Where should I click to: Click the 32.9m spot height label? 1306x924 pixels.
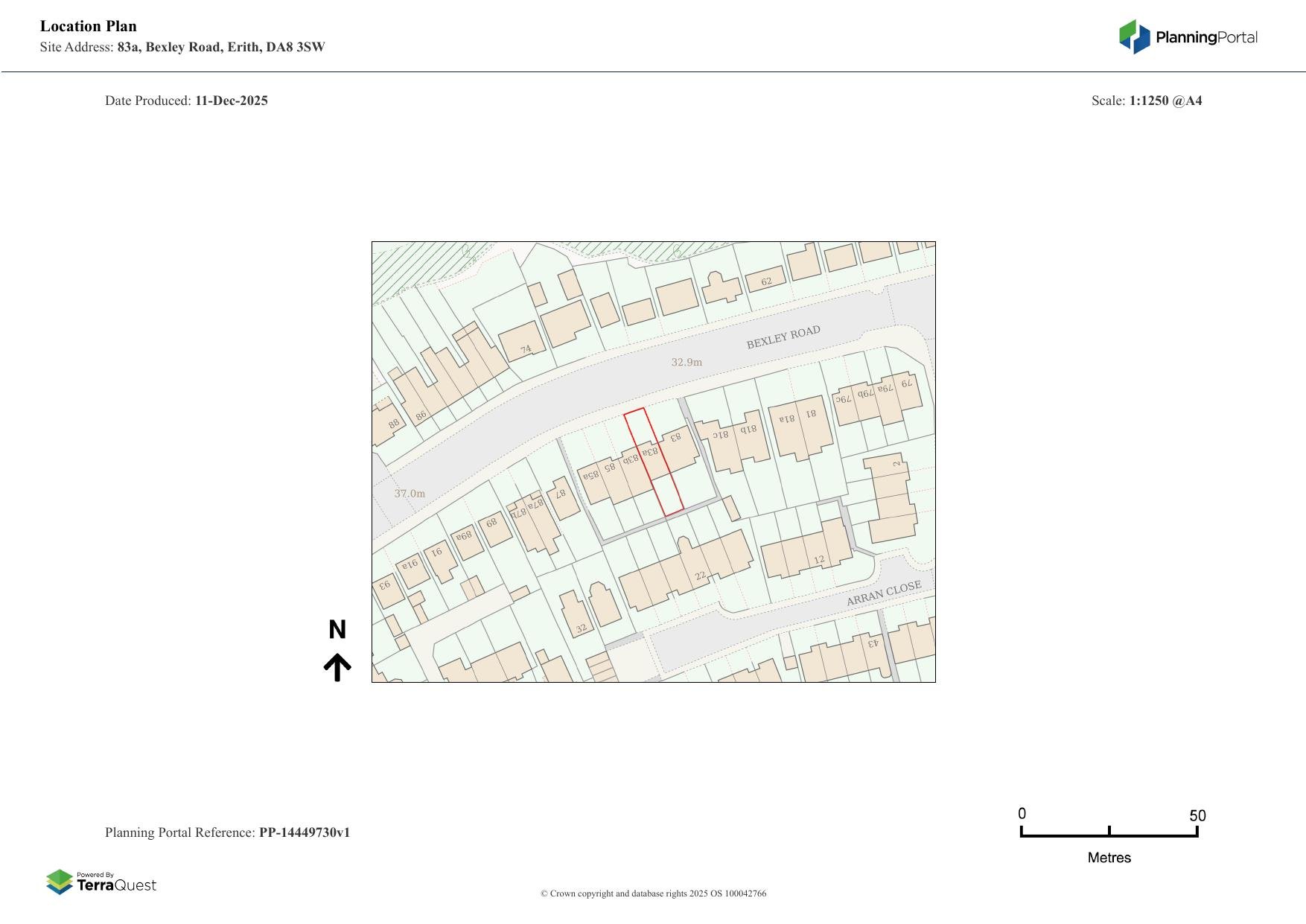tap(687, 363)
